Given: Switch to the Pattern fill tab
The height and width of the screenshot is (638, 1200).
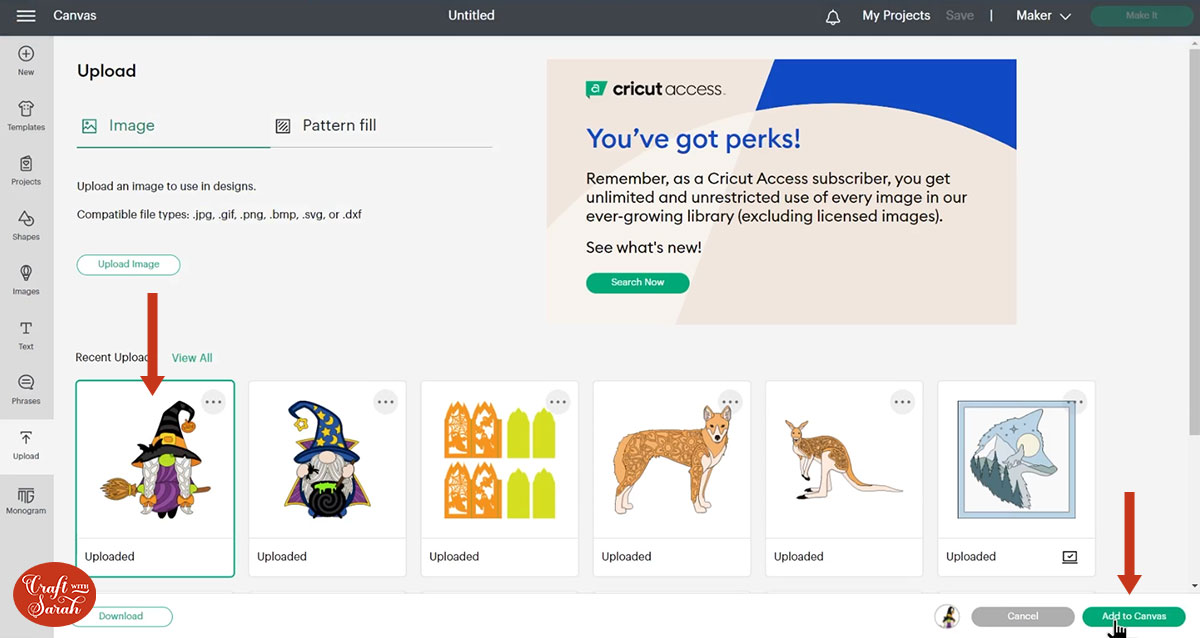Looking at the screenshot, I should (x=326, y=126).
